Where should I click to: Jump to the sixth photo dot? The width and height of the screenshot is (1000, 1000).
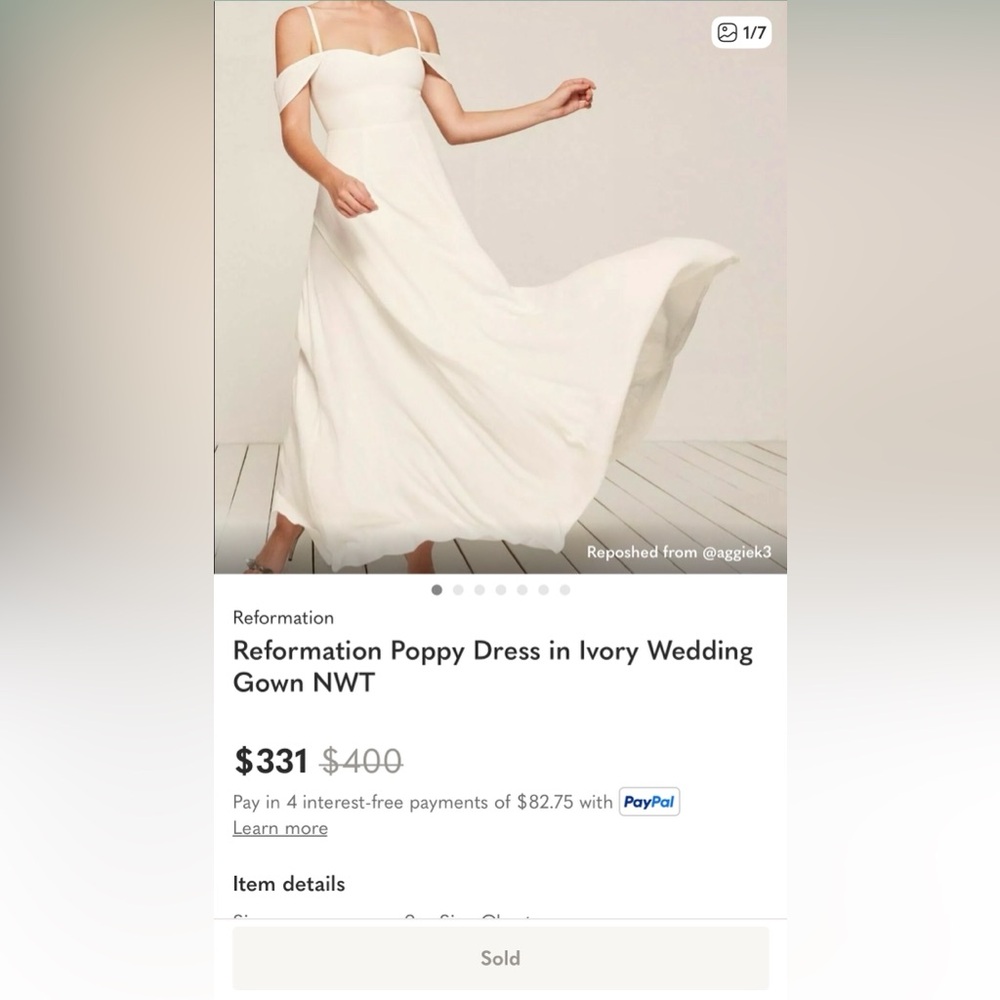point(543,590)
